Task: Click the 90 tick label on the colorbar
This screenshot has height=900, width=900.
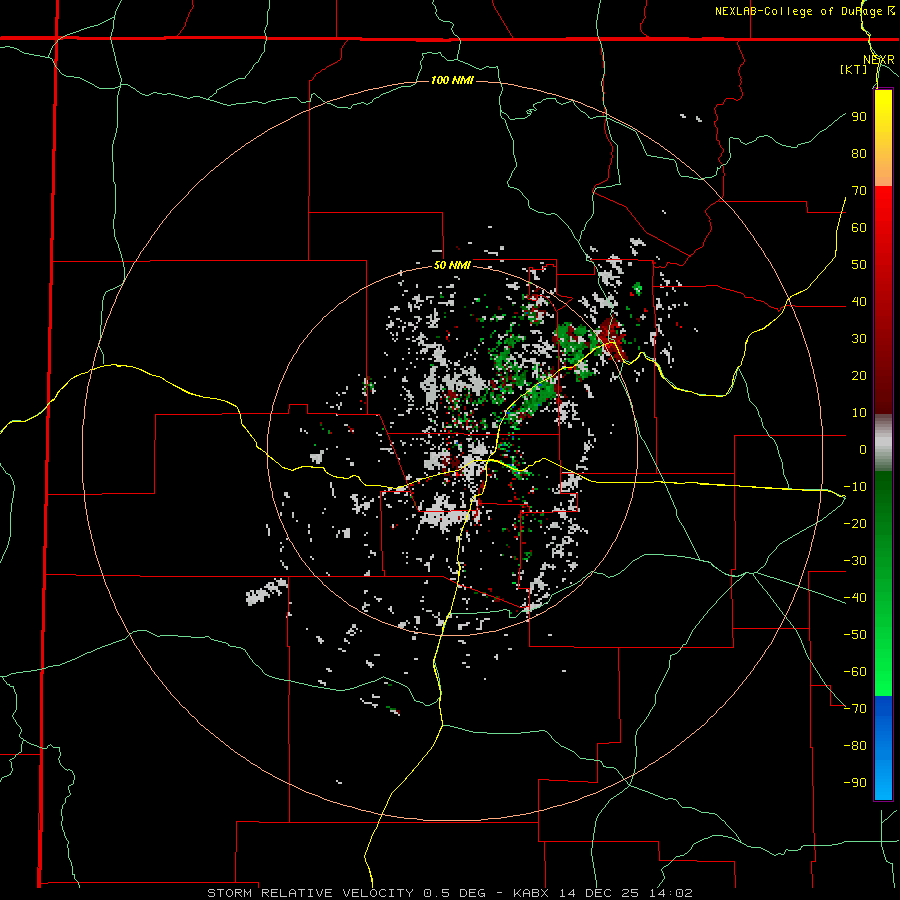Action: click(x=859, y=117)
